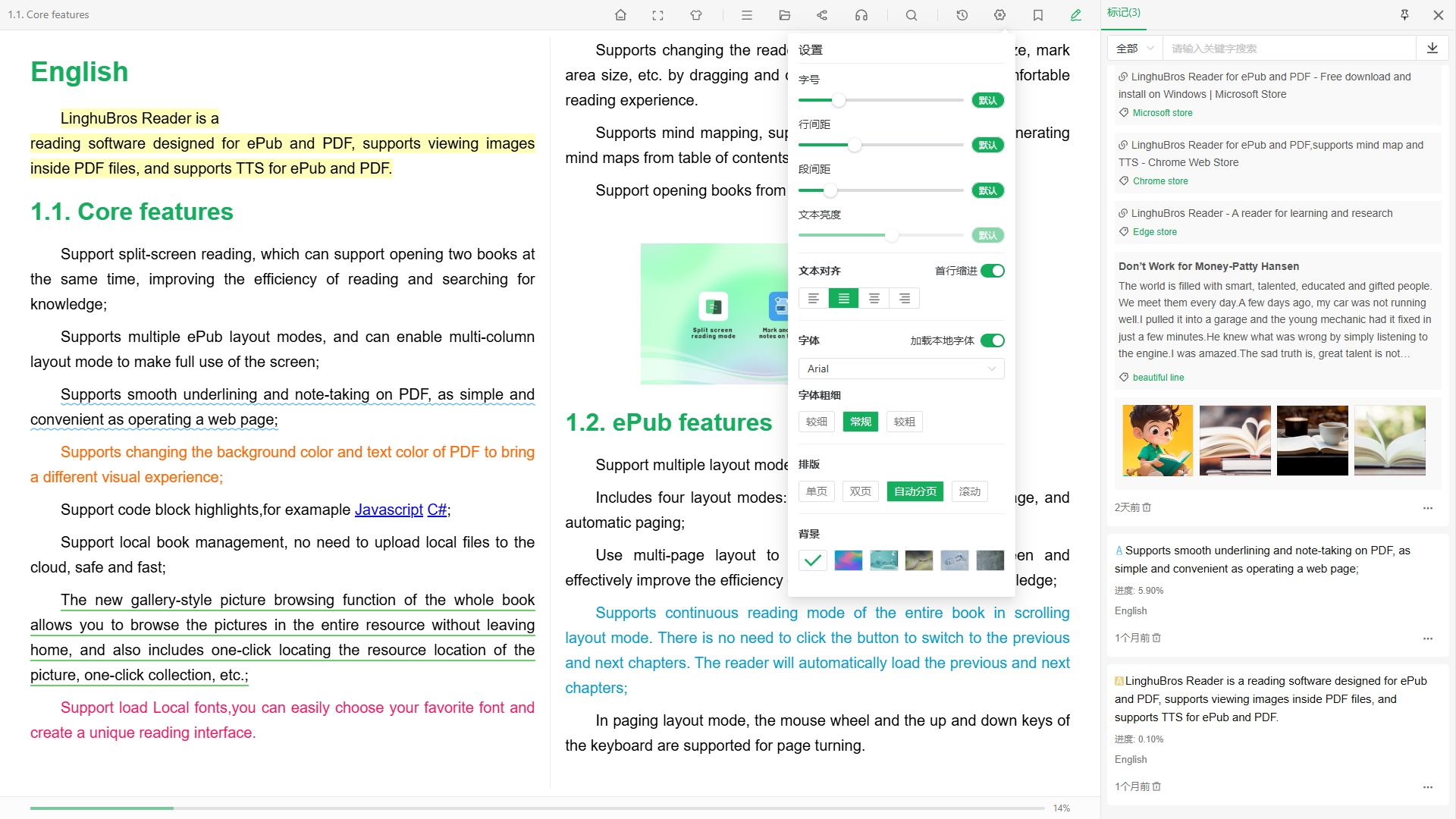Open the home library icon
This screenshot has height=819, width=1456.
point(620,15)
